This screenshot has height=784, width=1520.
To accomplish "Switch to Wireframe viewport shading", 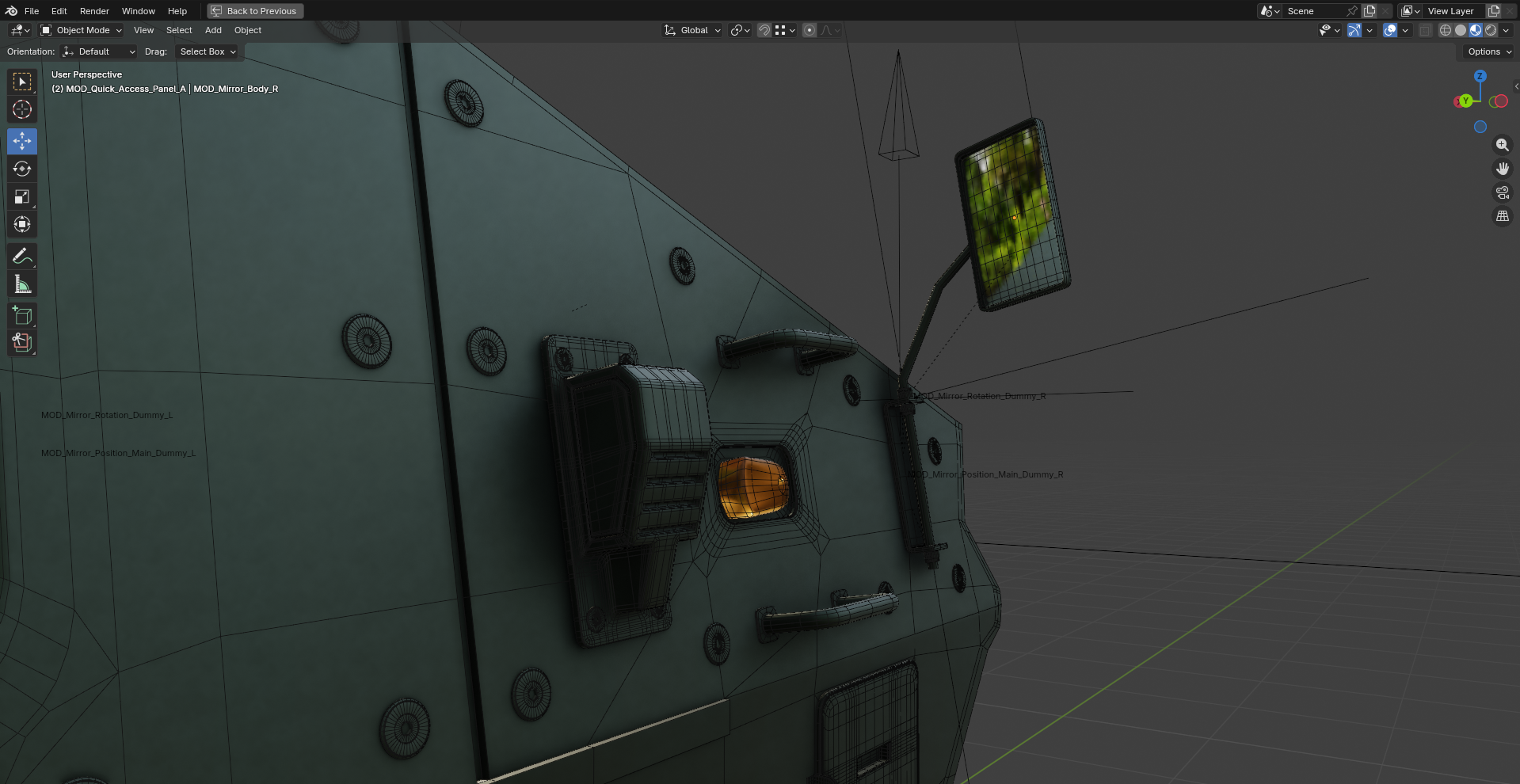I will (x=1446, y=30).
